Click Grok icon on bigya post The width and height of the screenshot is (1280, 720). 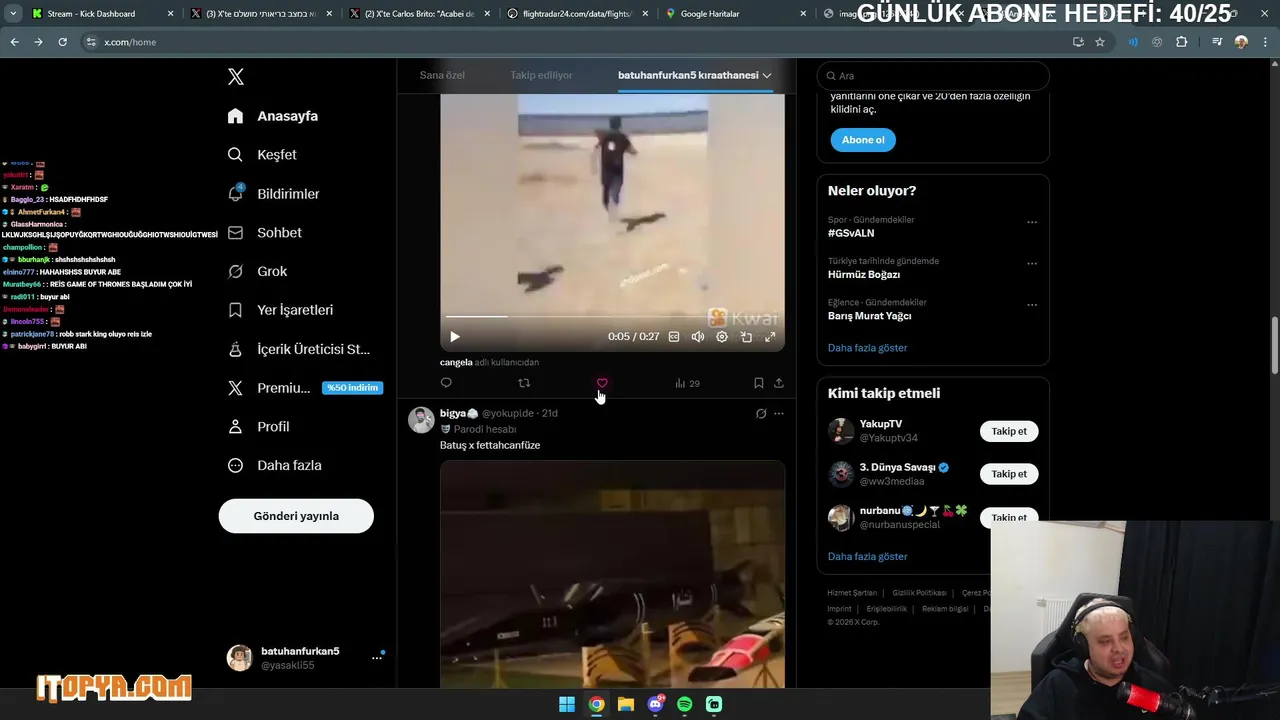[761, 413]
